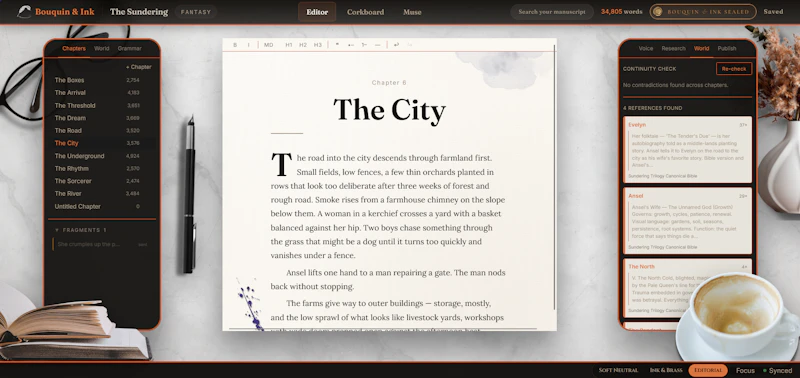
Task: Add a new chapter with + Chapter
Action: click(139, 67)
